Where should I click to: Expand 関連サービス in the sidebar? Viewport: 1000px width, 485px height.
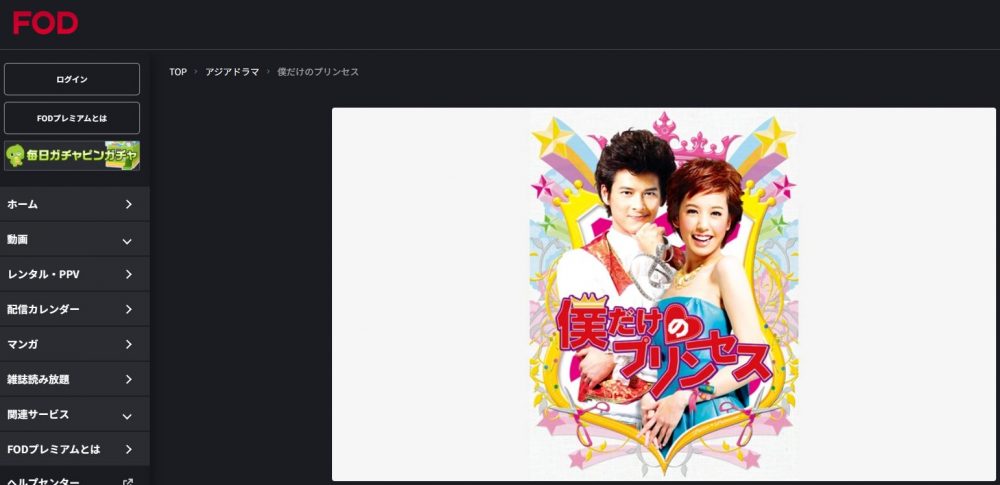(x=75, y=415)
